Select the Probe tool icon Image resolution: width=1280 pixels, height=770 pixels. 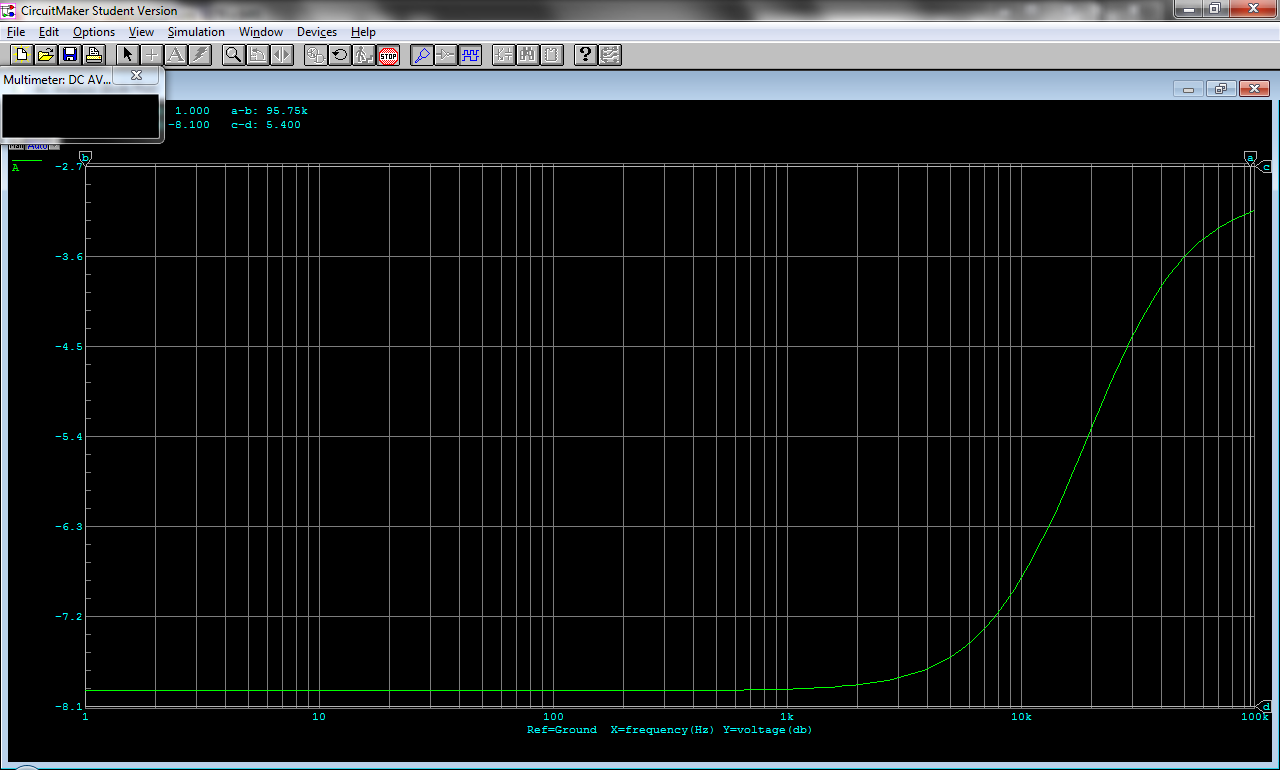(x=422, y=55)
